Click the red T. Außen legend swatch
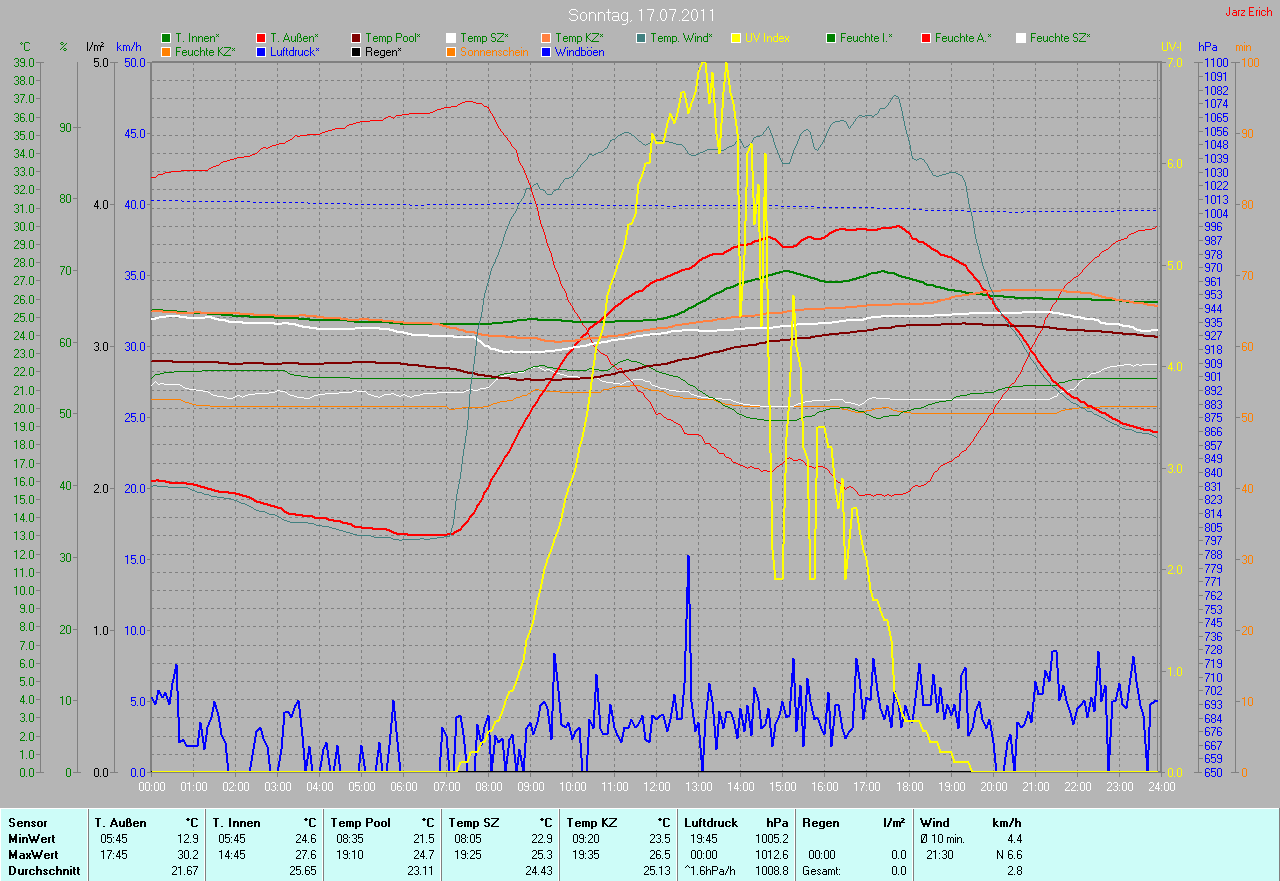1280x881 pixels. point(261,38)
